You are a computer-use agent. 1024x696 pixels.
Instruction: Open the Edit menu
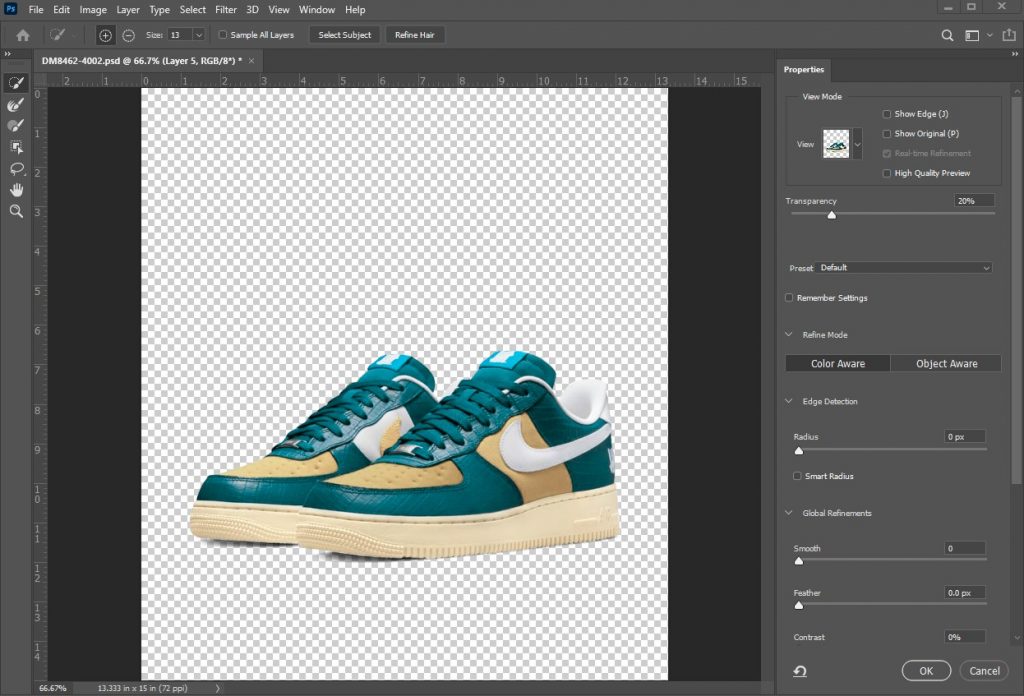pos(61,10)
